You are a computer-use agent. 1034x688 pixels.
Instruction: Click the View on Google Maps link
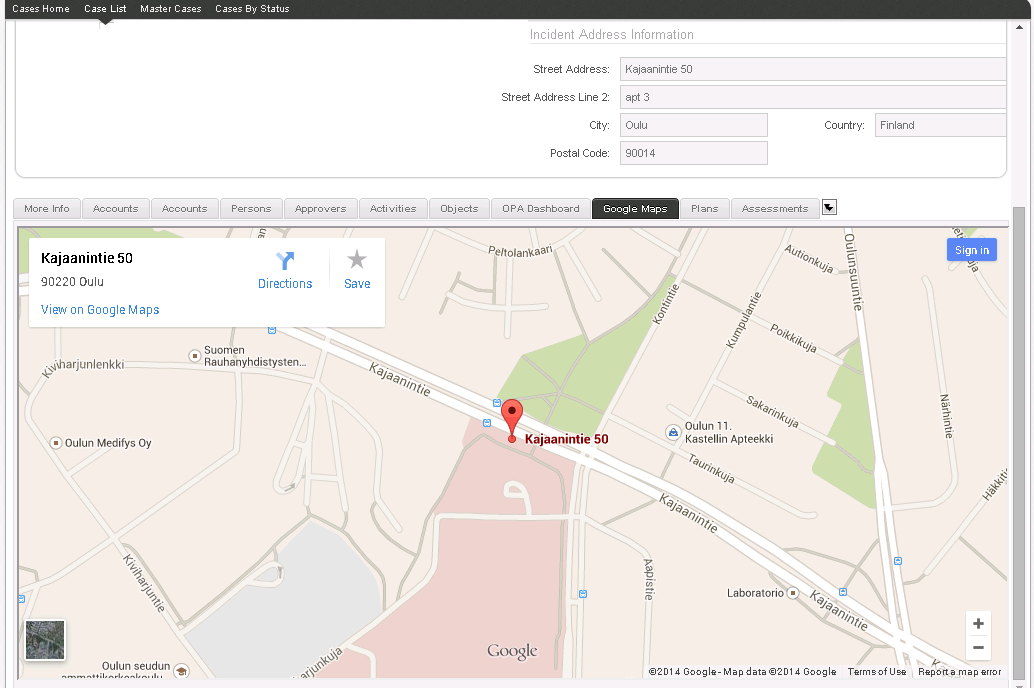click(99, 309)
